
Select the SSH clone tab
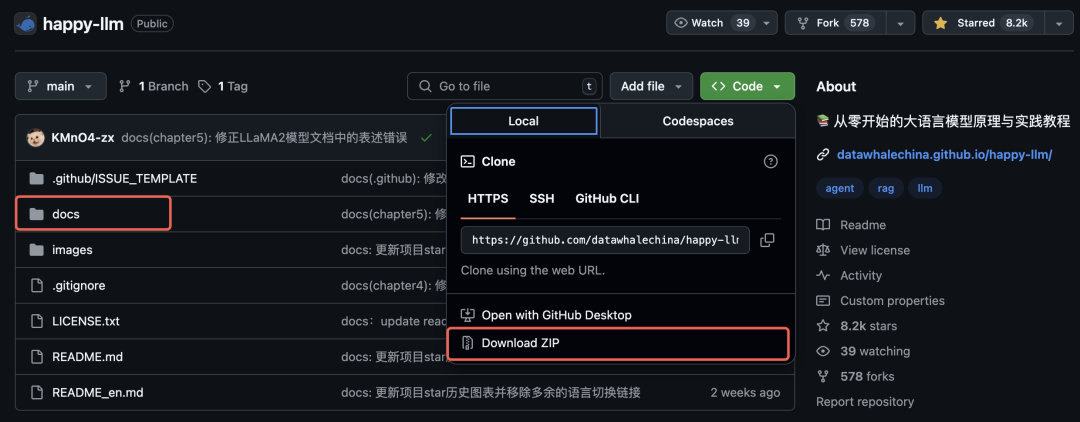point(541,199)
